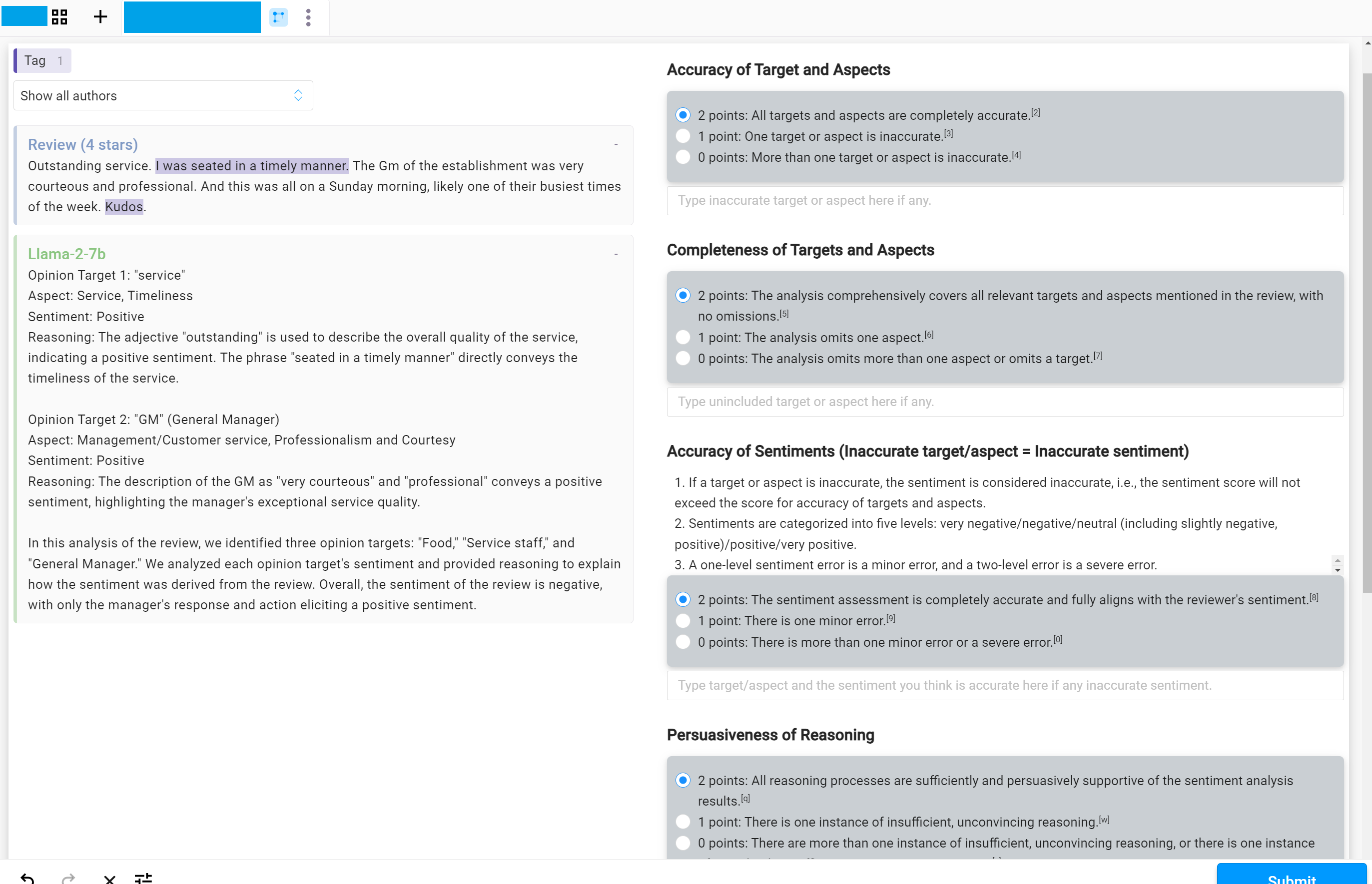Click the undo arrow icon

point(27,877)
